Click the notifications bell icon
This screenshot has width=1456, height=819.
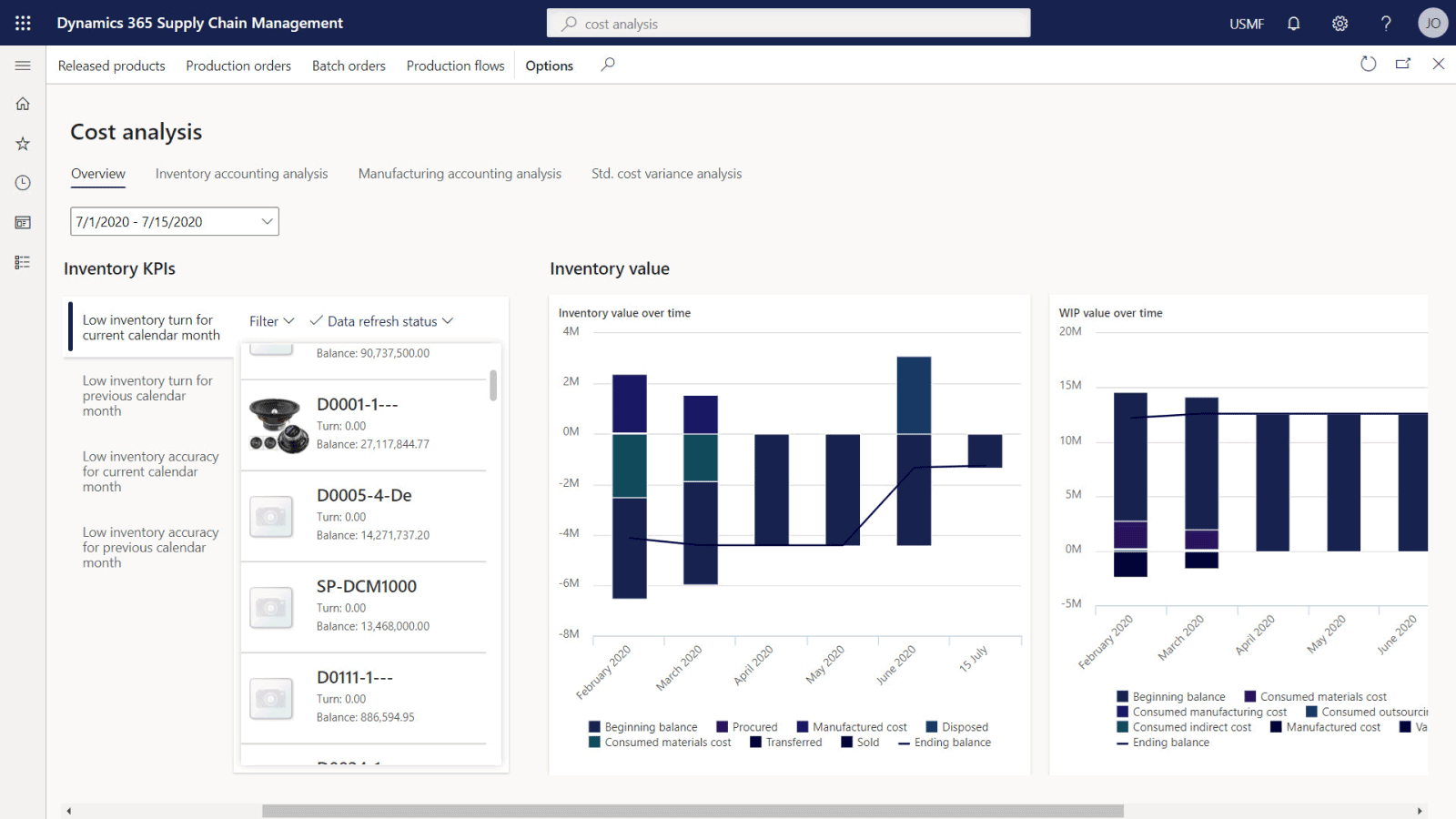point(1293,24)
